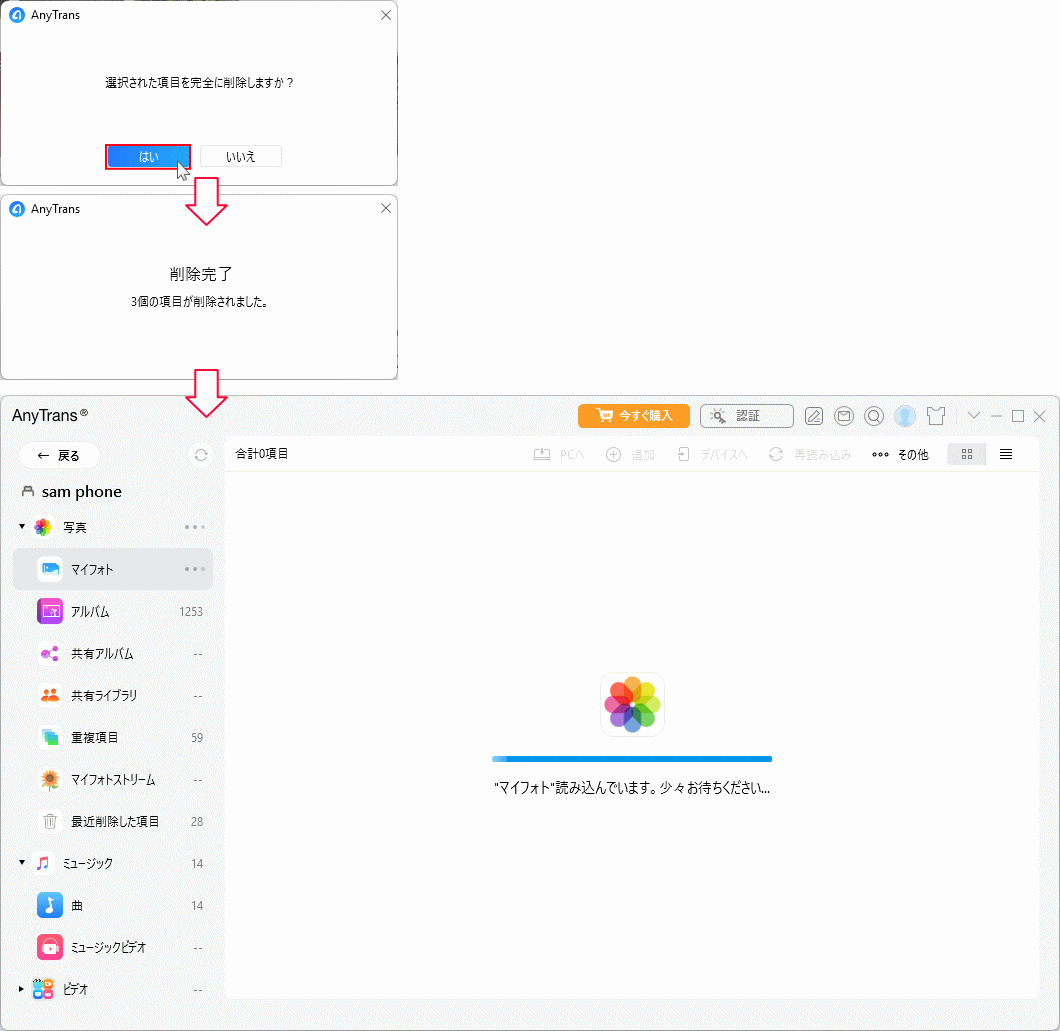
Task: Expand the title bar dropdown chevron menu
Action: pos(973,416)
